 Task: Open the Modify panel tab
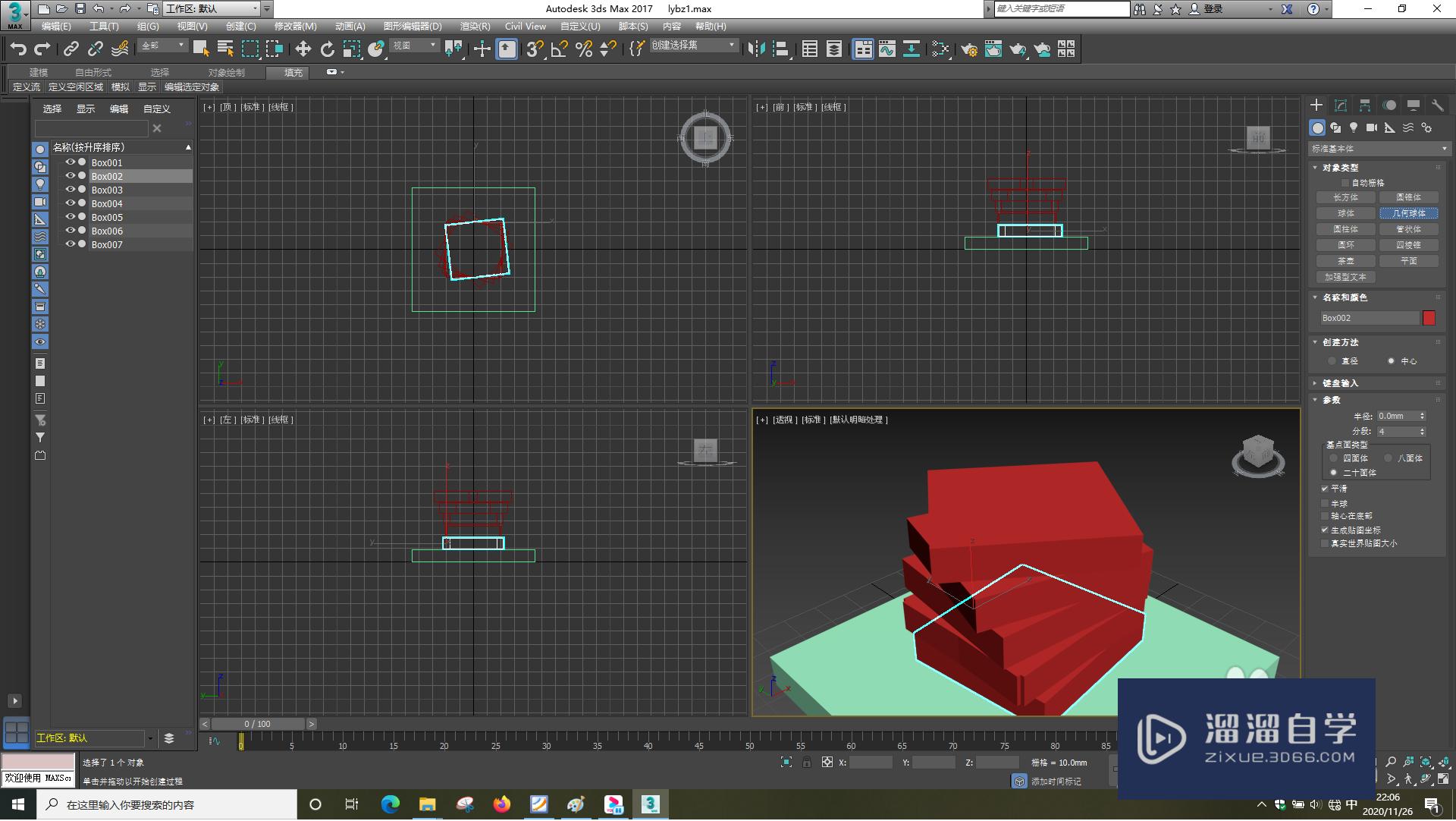click(x=1341, y=105)
